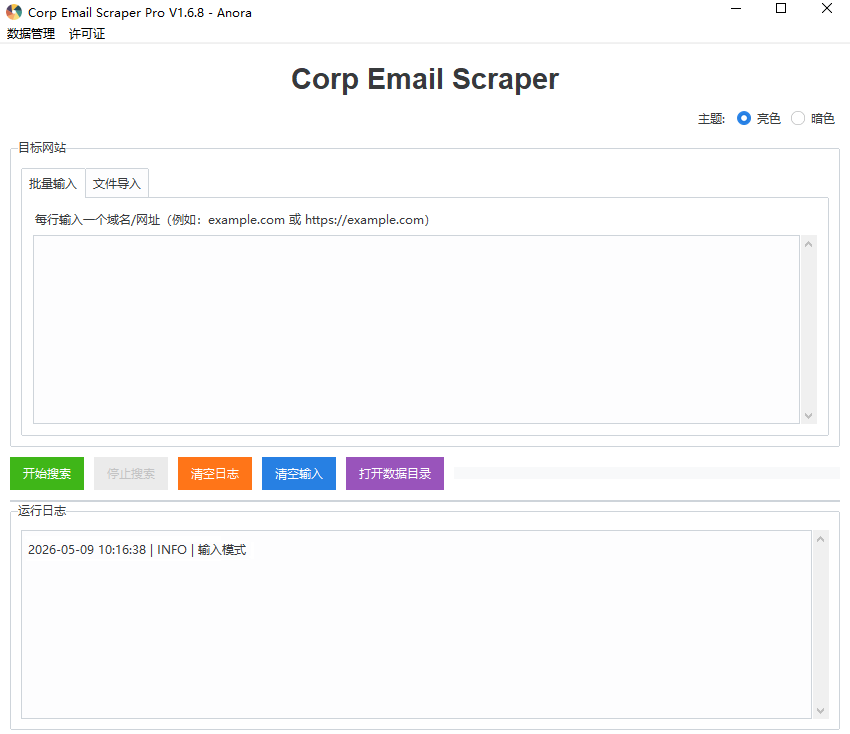Minimize the Corp Email Scraper window
This screenshot has width=850, height=734.
[x=736, y=9]
